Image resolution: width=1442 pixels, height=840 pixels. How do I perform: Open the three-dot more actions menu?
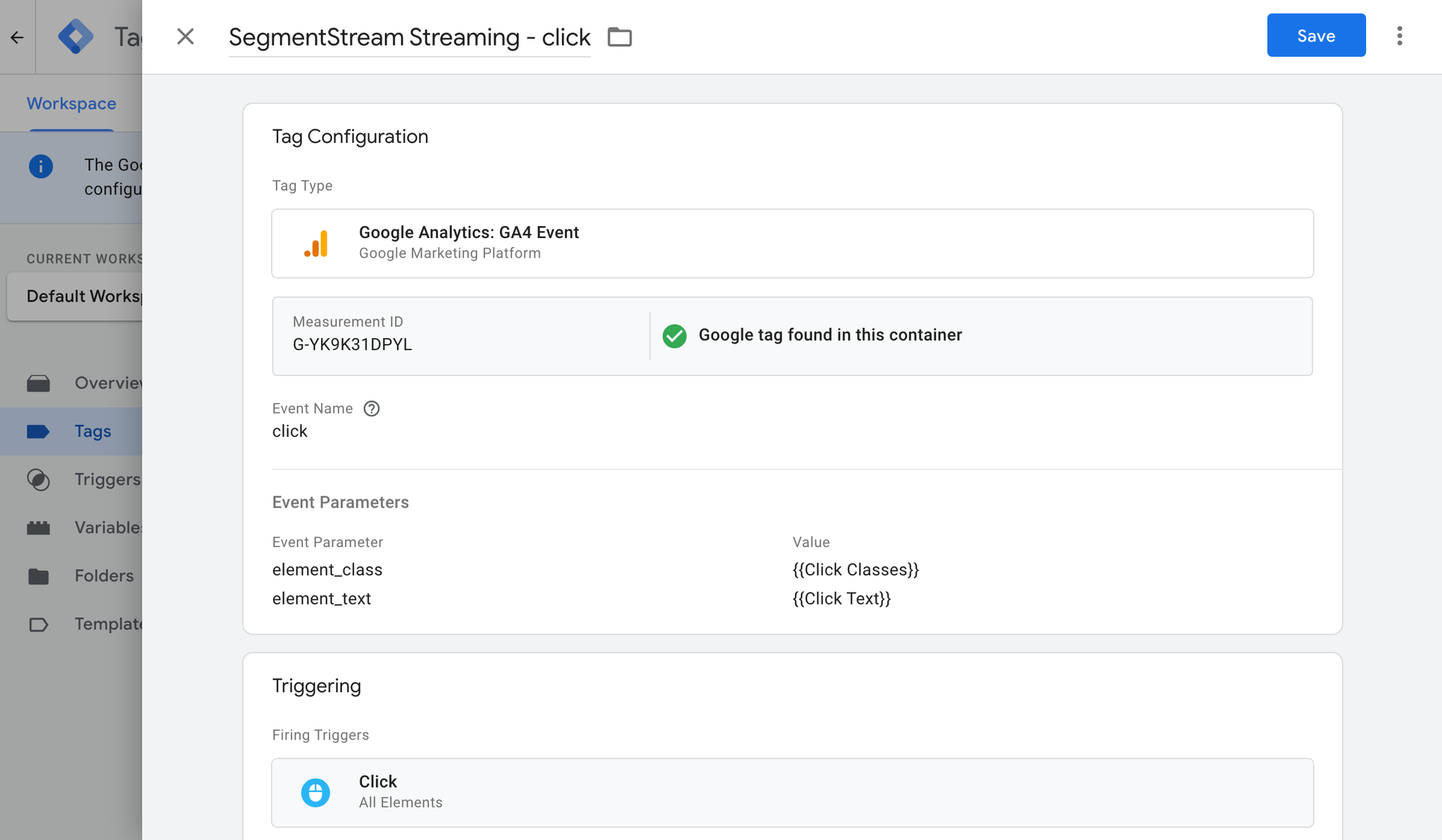click(1400, 36)
